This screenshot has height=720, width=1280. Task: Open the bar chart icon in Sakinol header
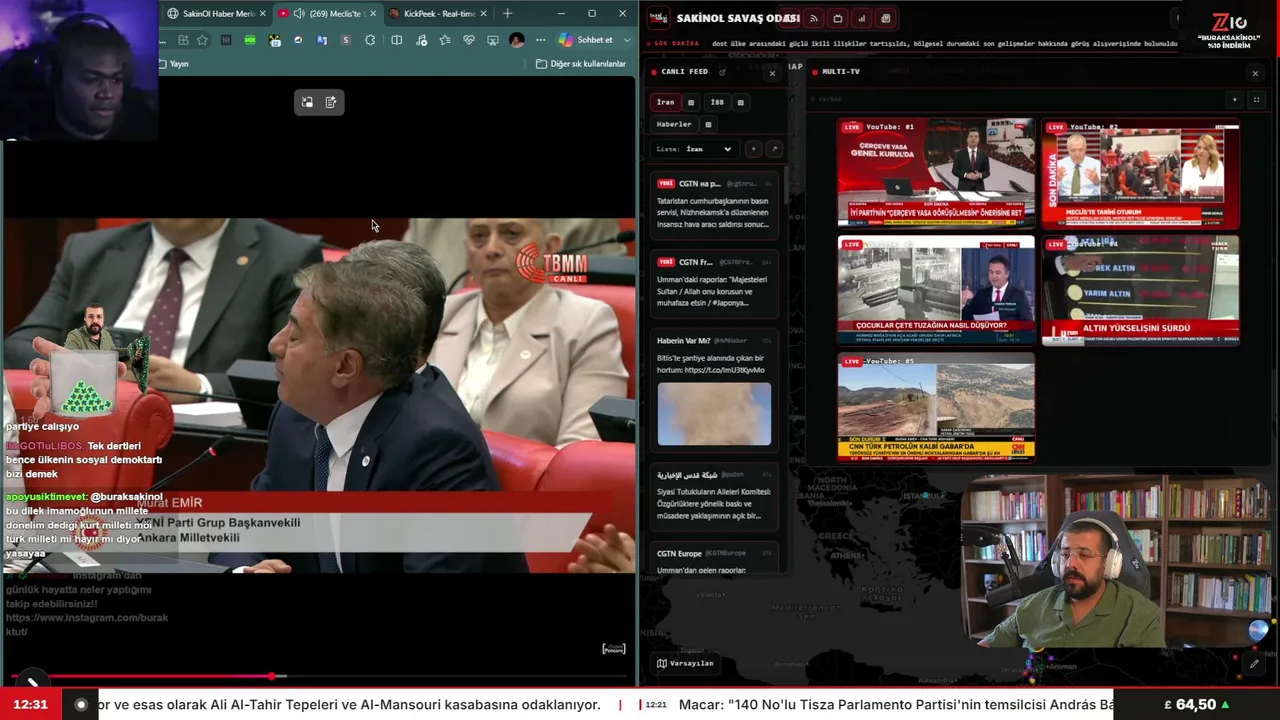862,18
